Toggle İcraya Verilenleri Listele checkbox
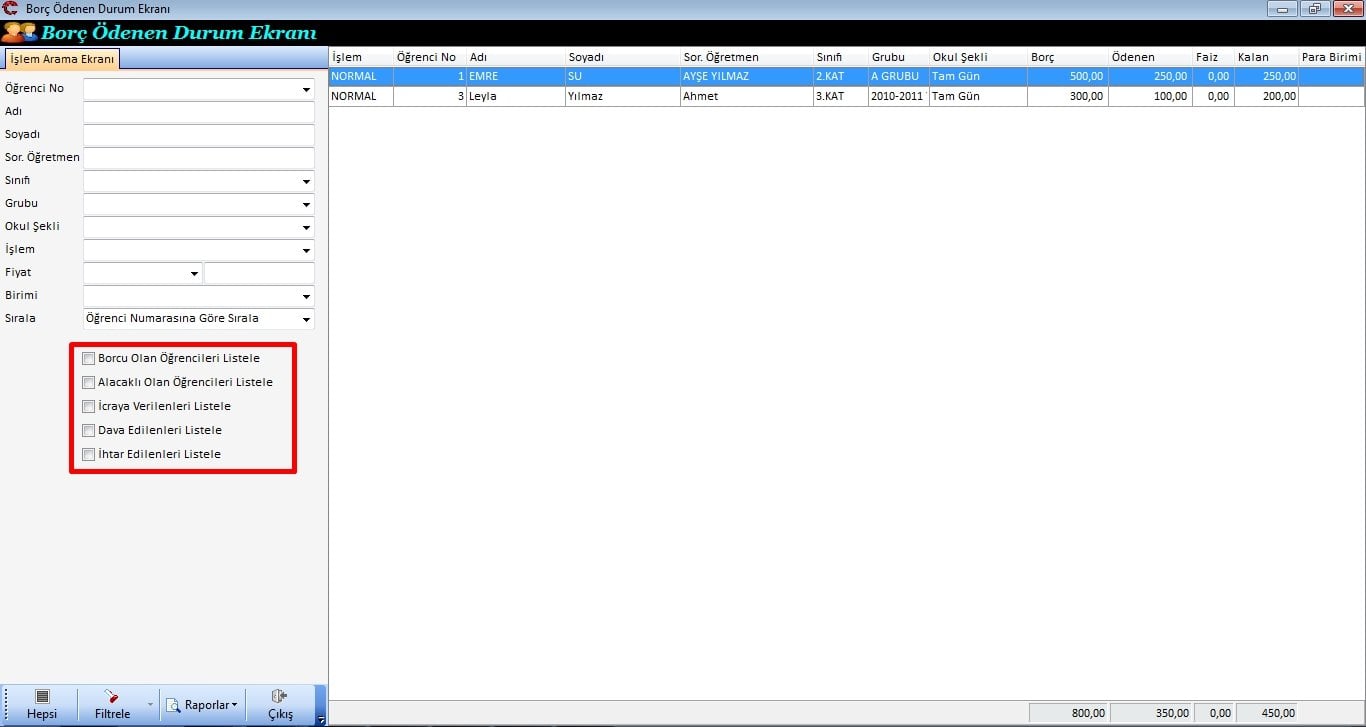This screenshot has height=727, width=1366. [x=89, y=406]
